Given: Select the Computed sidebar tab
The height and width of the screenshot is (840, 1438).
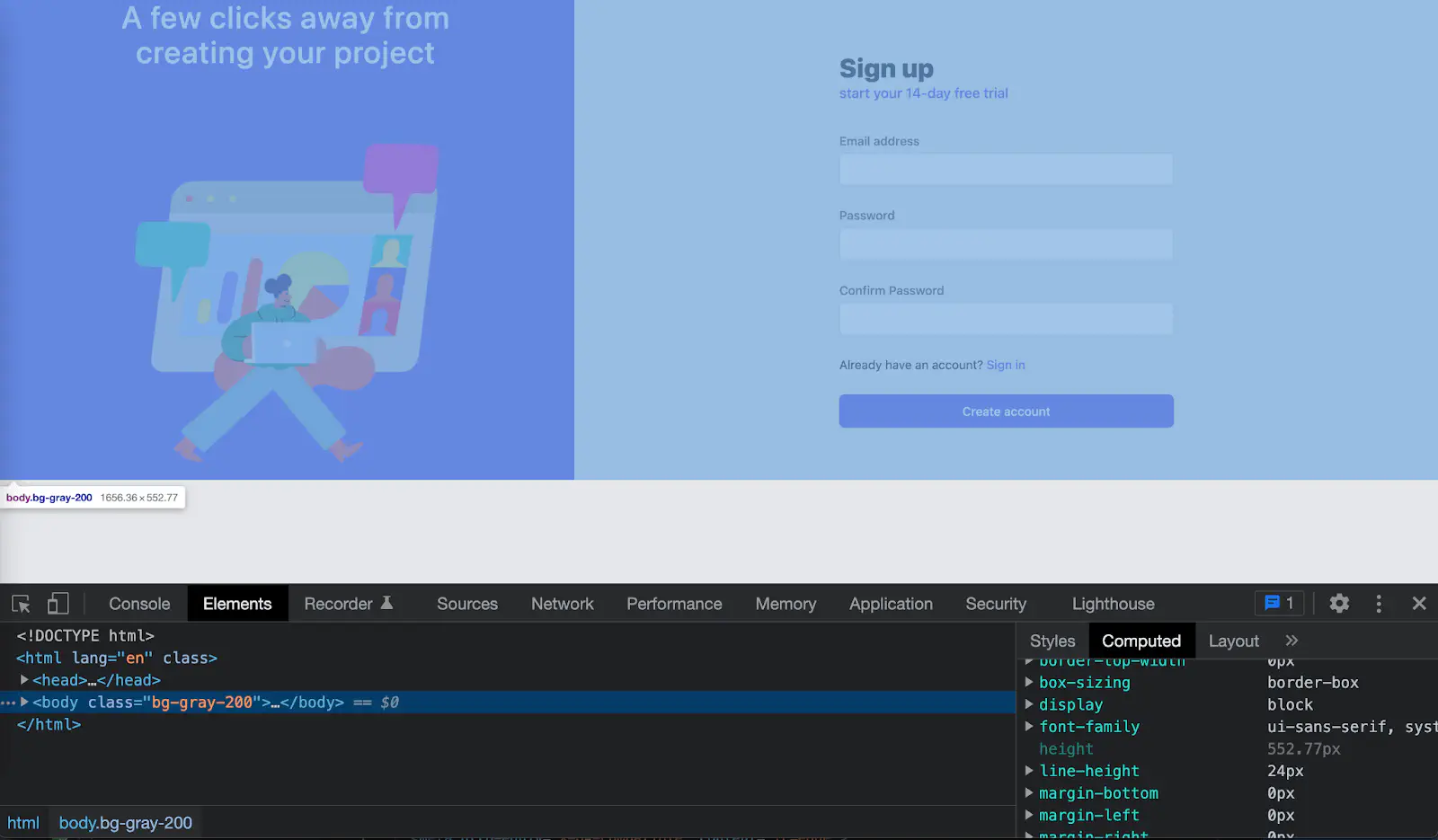Looking at the screenshot, I should [x=1141, y=641].
